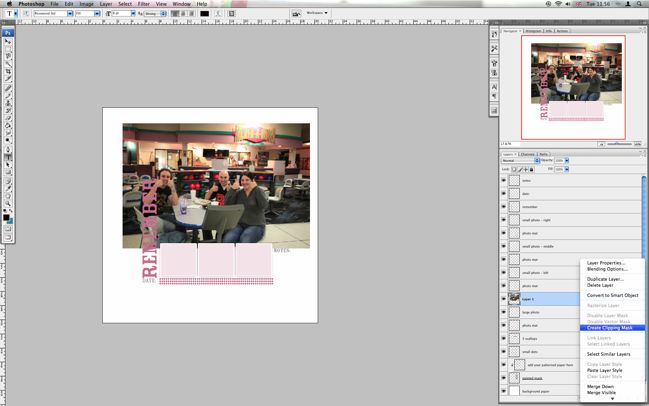Open the Workspace dropdown
This screenshot has height=406, width=649.
(317, 13)
